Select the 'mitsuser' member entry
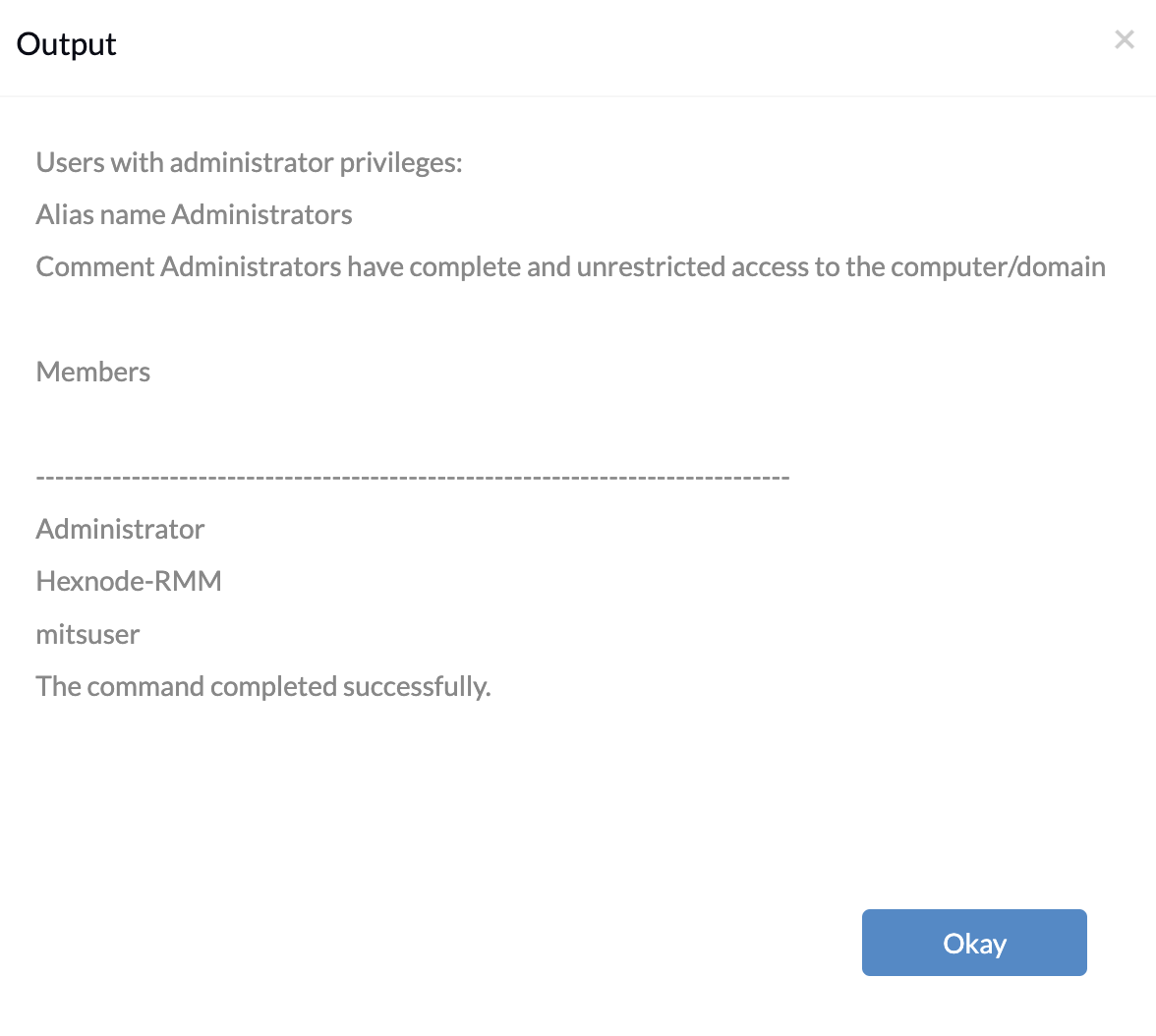Viewport: 1156px width, 1036px height. coord(87,634)
